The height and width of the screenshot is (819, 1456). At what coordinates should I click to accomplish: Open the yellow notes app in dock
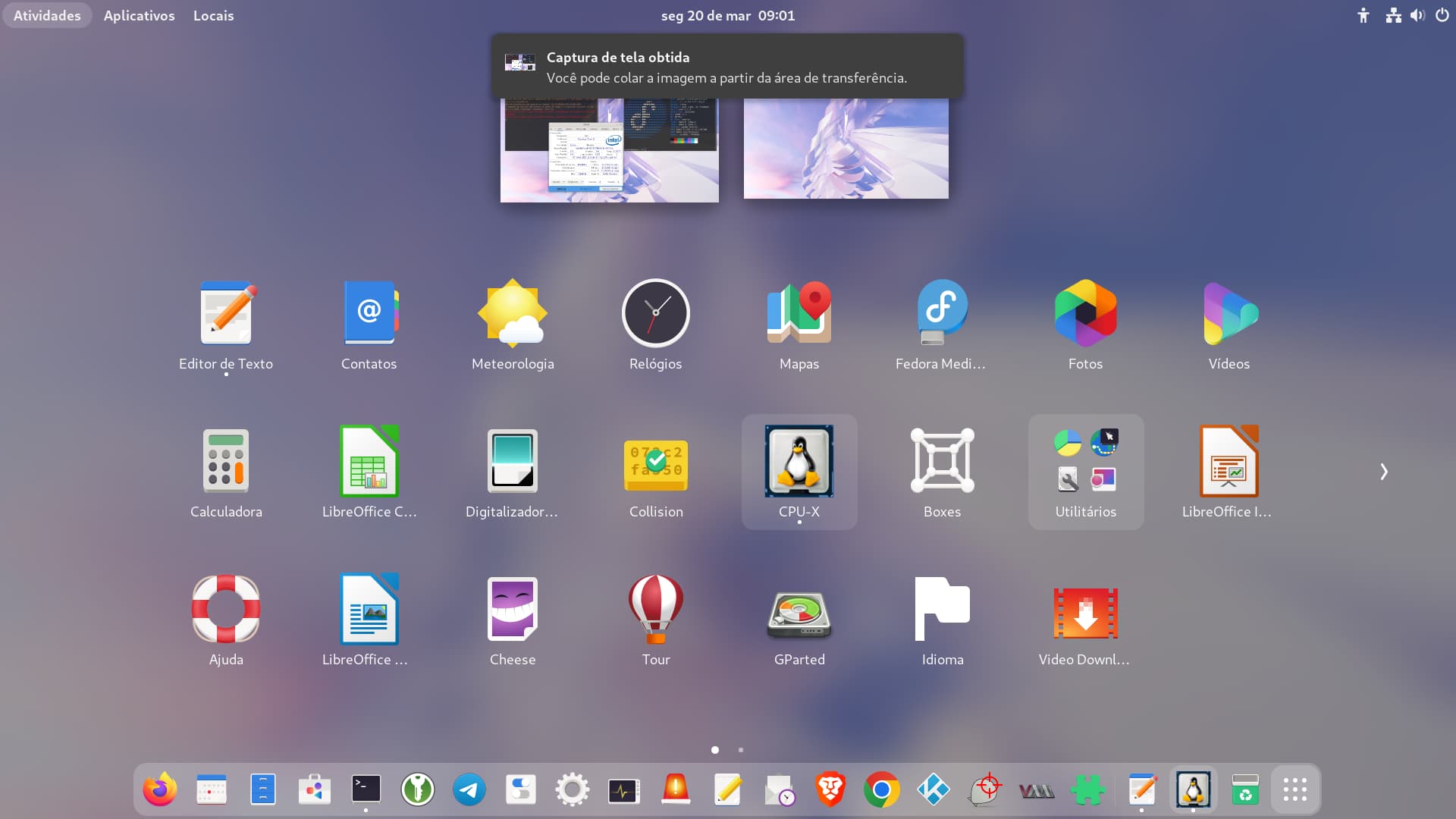click(x=727, y=790)
